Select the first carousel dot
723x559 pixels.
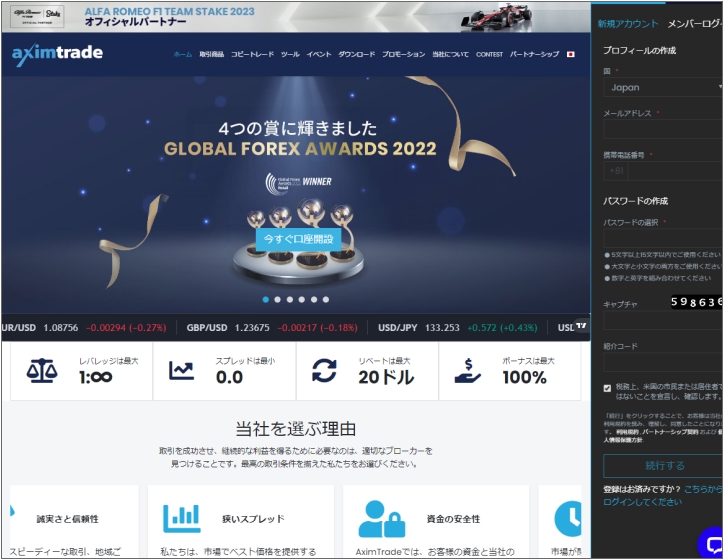(266, 299)
